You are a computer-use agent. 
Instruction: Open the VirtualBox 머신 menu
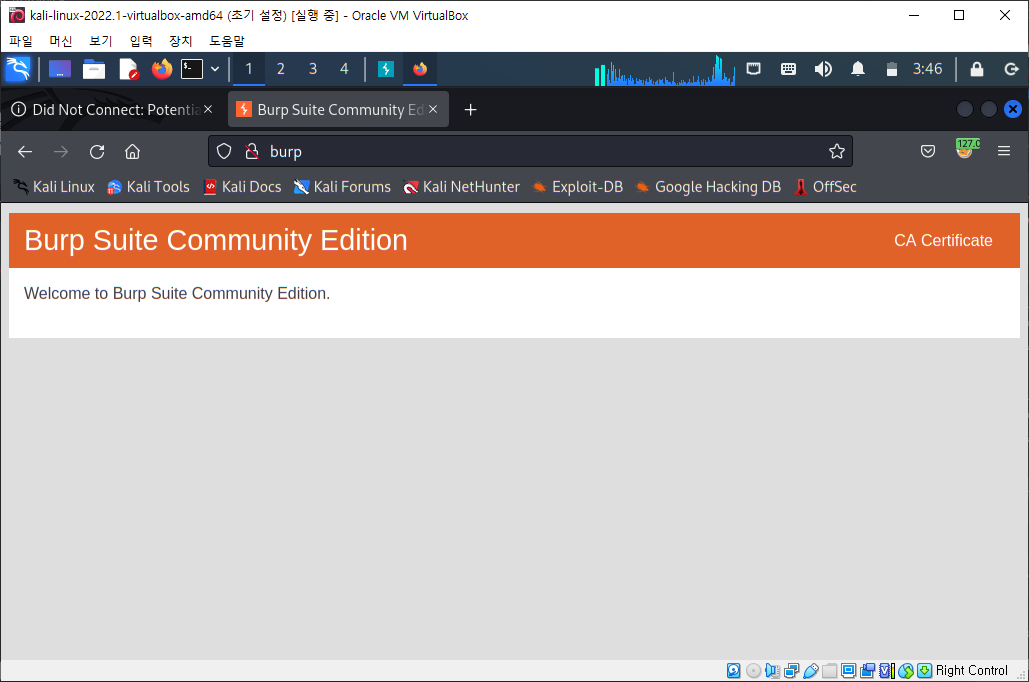point(61,41)
